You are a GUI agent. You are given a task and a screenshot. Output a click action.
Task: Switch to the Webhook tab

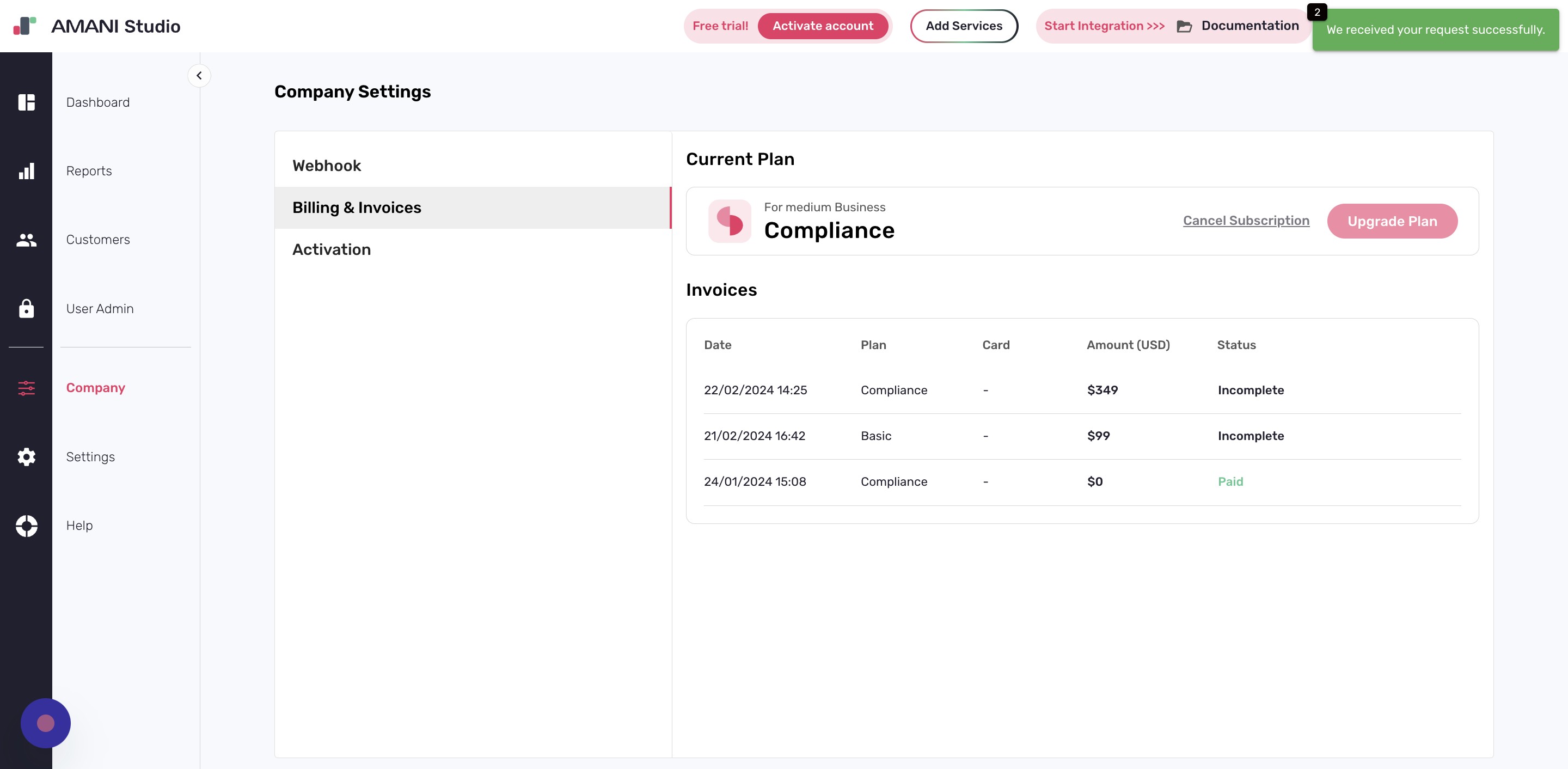[327, 165]
